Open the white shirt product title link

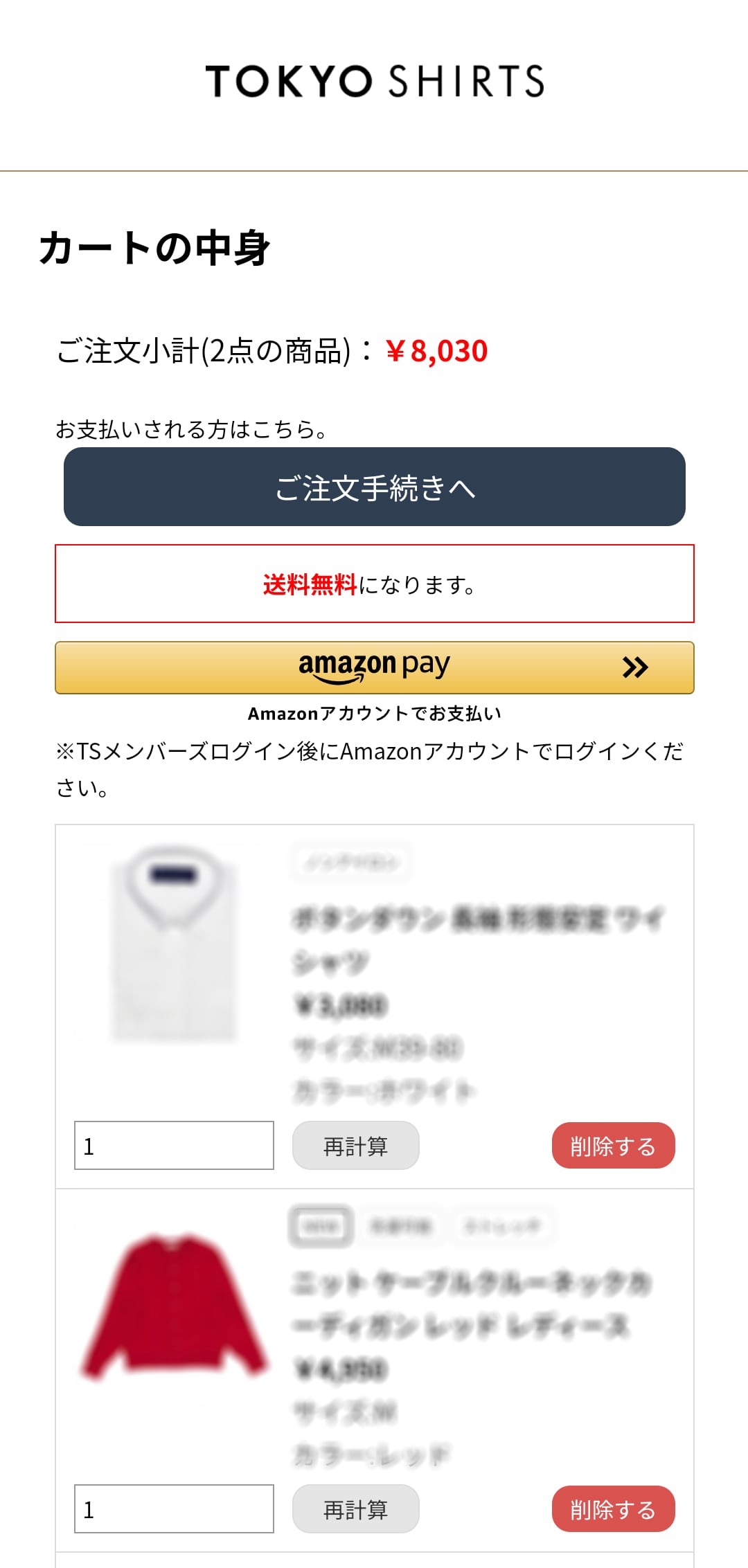click(x=478, y=940)
